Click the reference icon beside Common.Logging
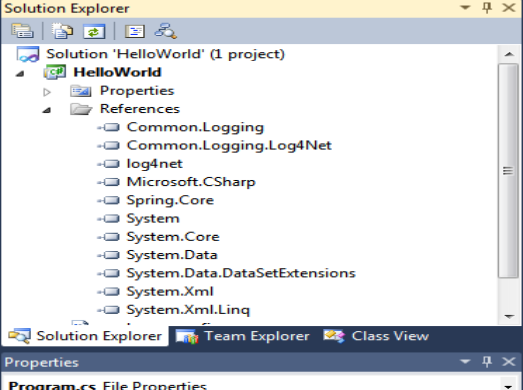 (x=108, y=127)
